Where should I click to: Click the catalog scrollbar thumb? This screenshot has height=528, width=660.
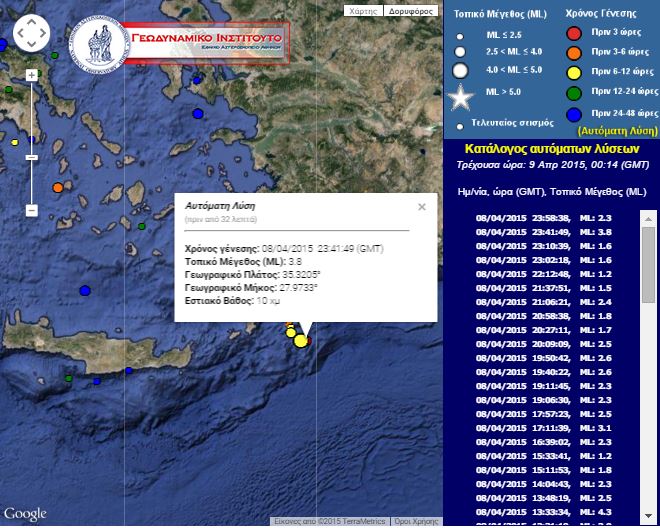(648, 265)
